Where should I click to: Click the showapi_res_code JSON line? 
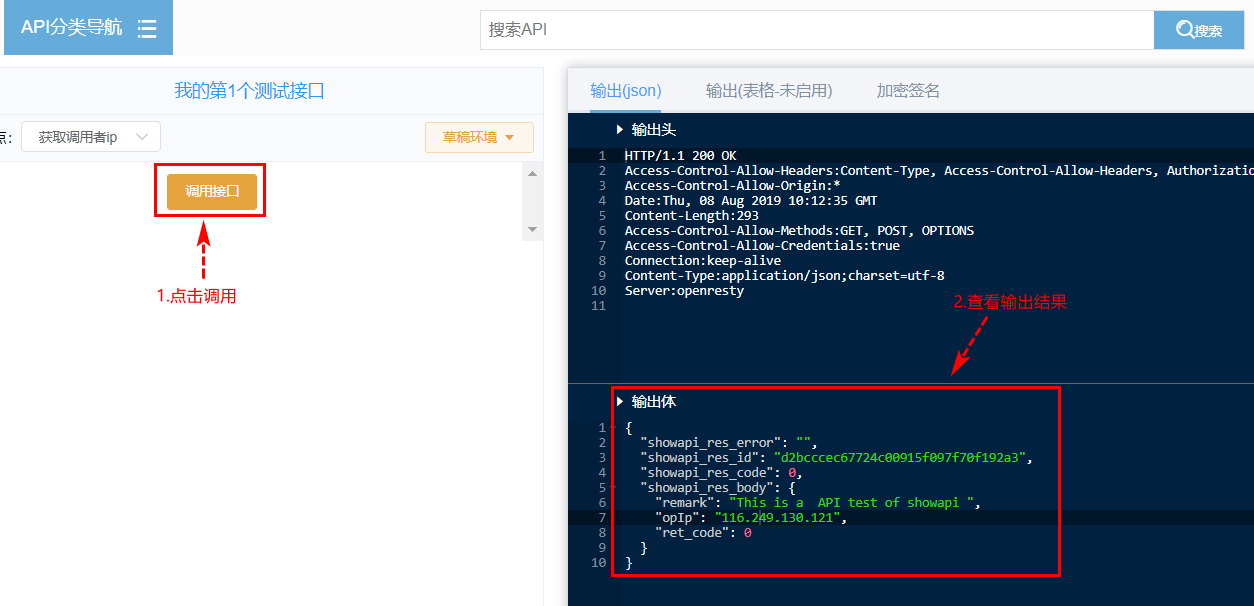722,473
